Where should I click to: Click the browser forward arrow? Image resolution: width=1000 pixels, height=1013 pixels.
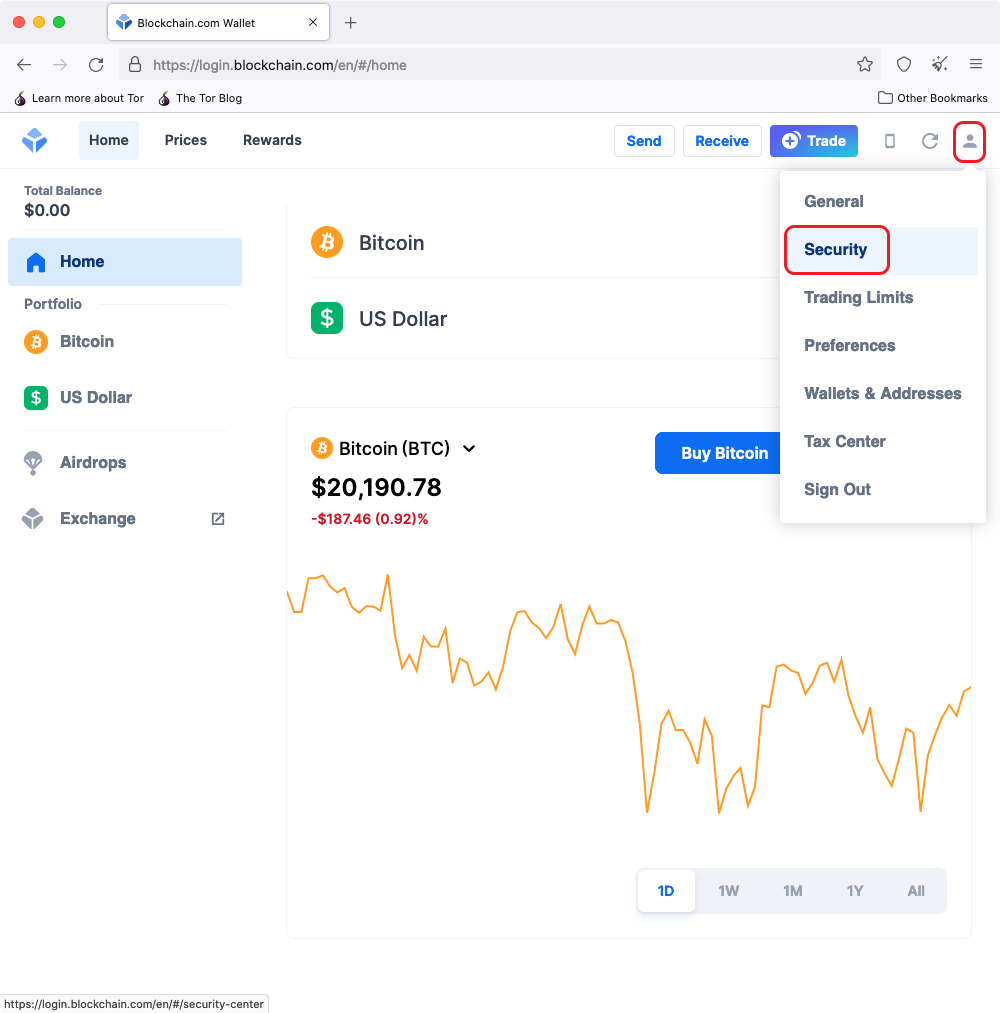tap(60, 65)
